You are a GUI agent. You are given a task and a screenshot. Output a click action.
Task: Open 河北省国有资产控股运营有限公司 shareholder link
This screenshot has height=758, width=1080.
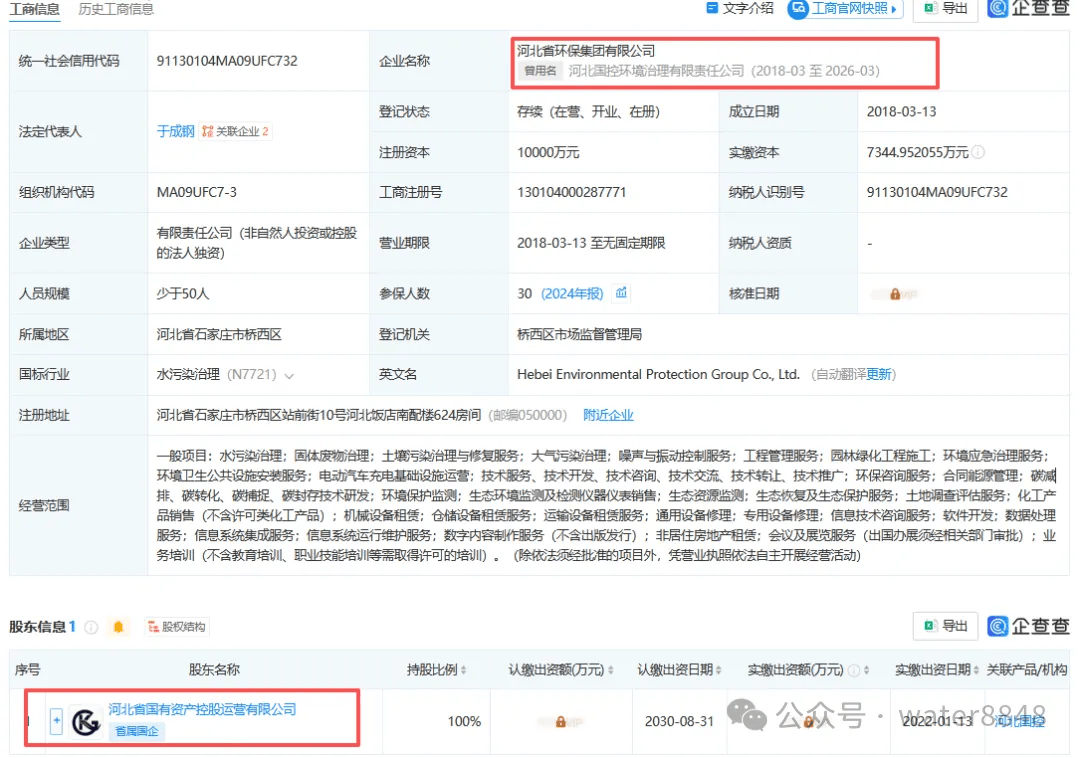202,709
